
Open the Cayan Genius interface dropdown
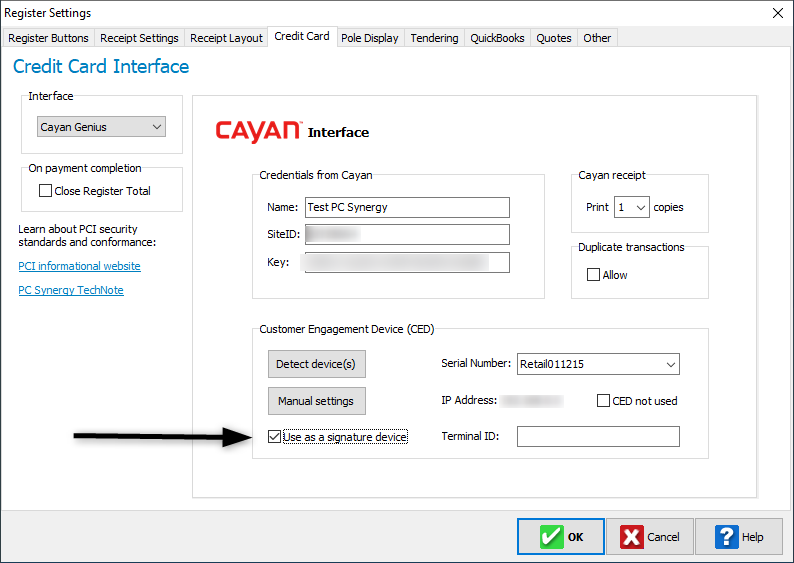(101, 127)
